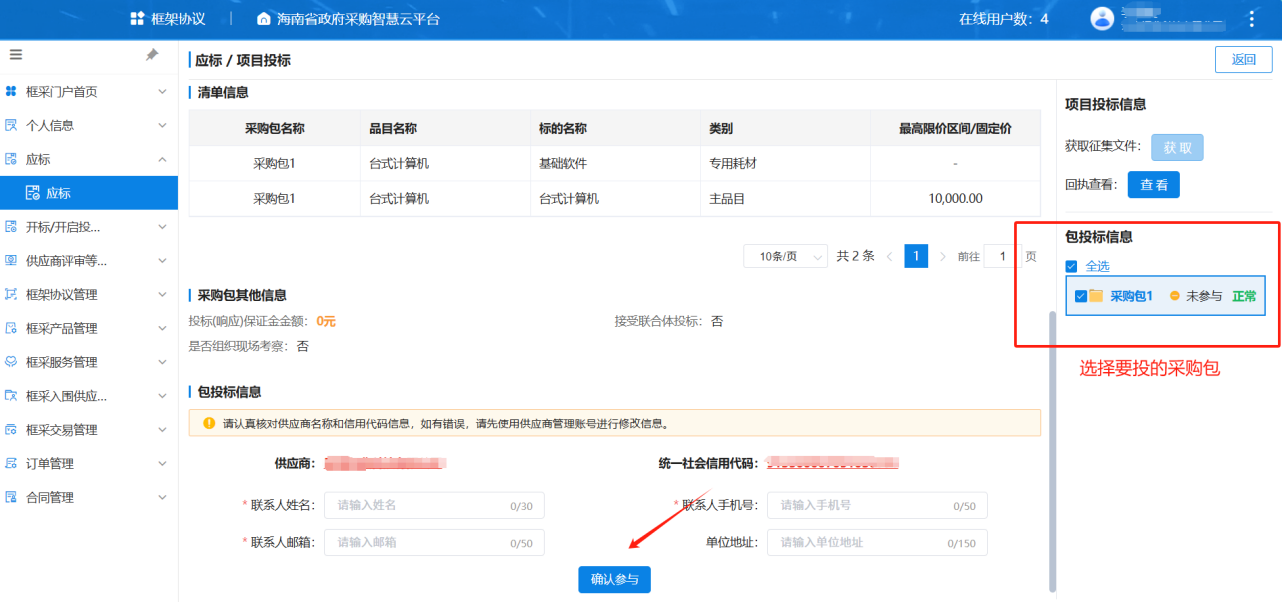Expand the 订单管理 menu chevron
The image size is (1282, 602).
pyautogui.click(x=162, y=464)
